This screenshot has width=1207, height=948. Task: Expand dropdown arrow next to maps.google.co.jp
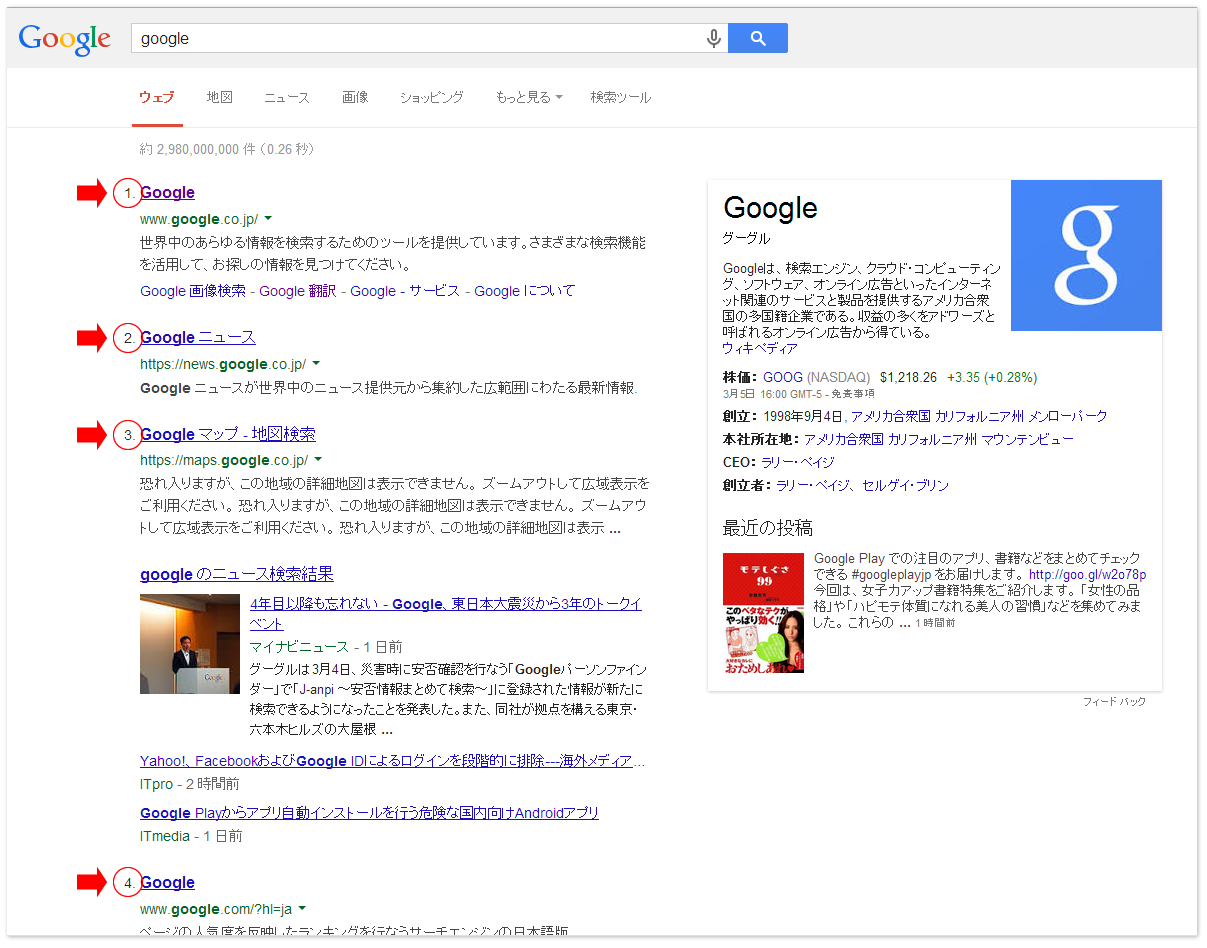tap(318, 460)
